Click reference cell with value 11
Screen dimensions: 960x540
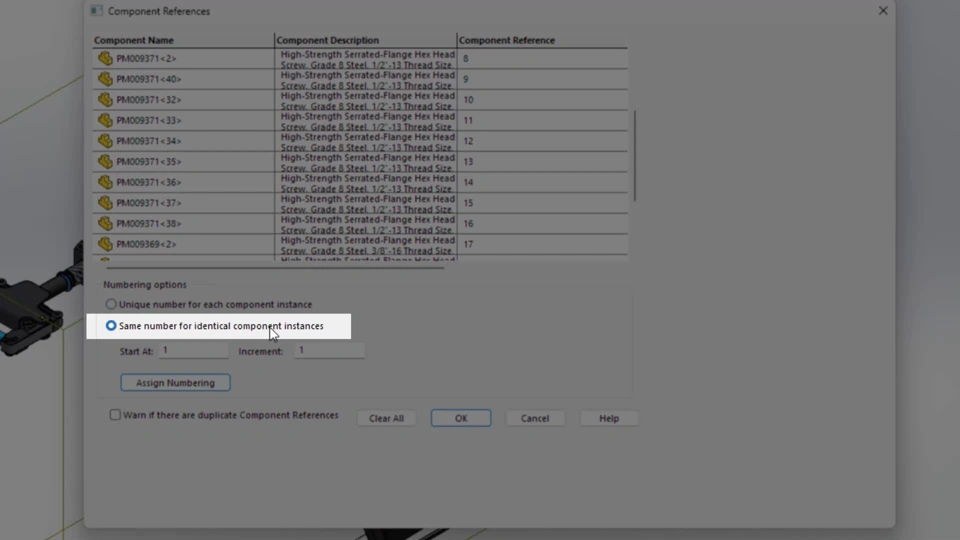point(542,121)
